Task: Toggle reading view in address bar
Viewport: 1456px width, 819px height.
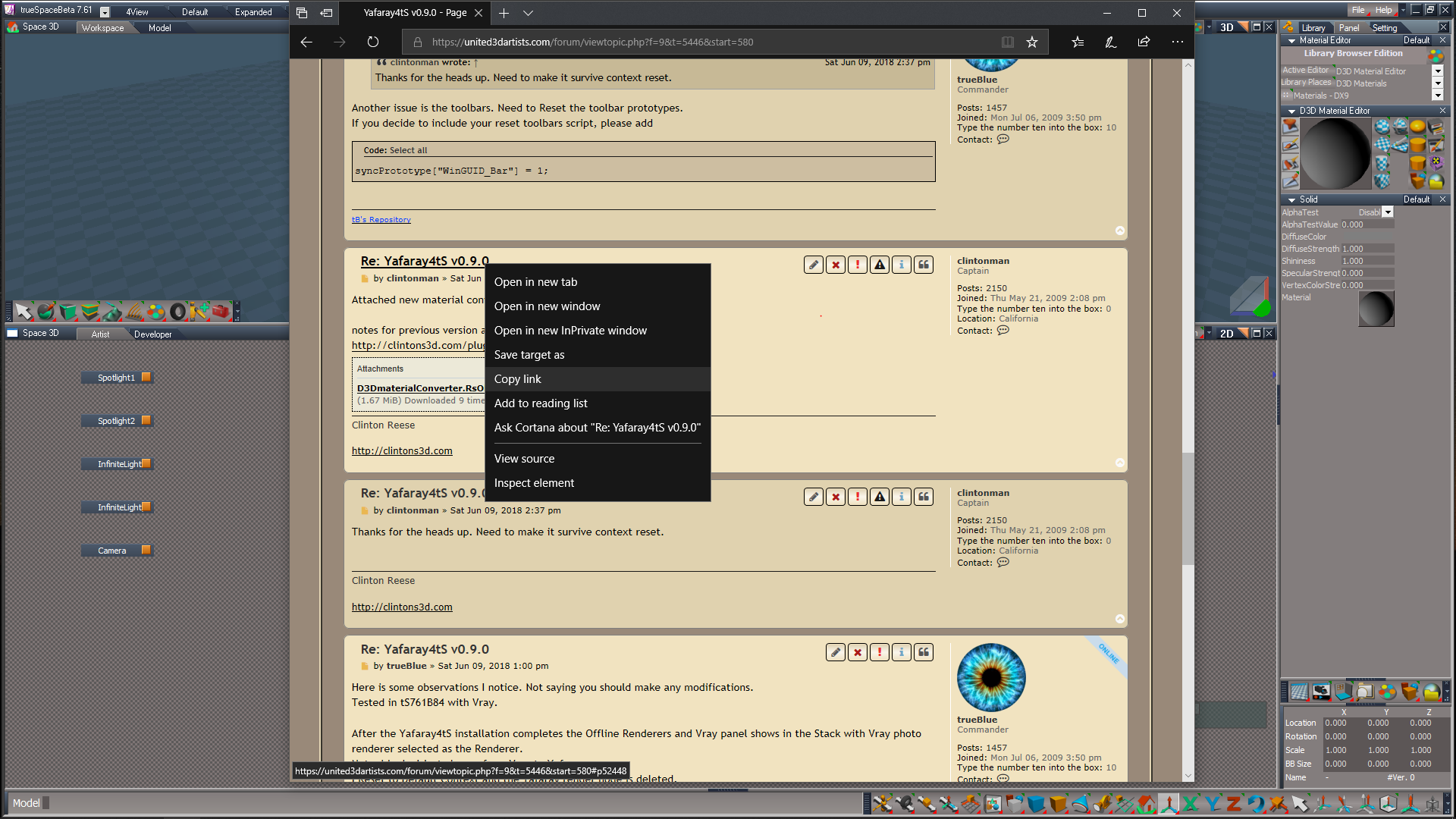Action: pos(1008,42)
